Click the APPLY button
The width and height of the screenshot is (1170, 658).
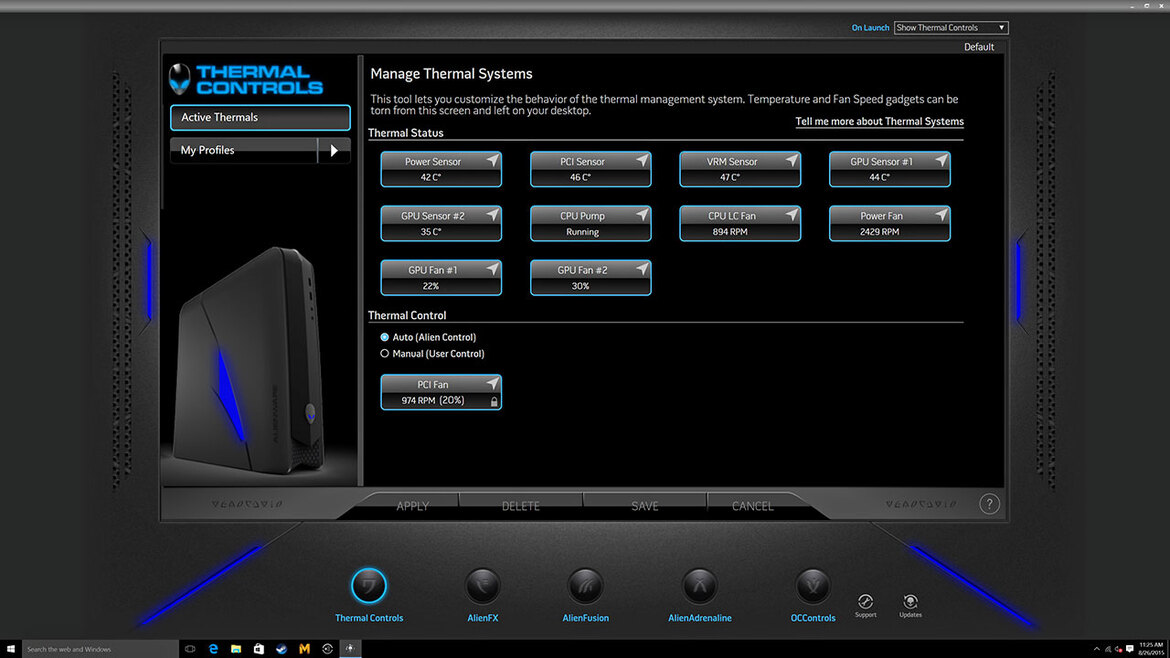click(413, 506)
